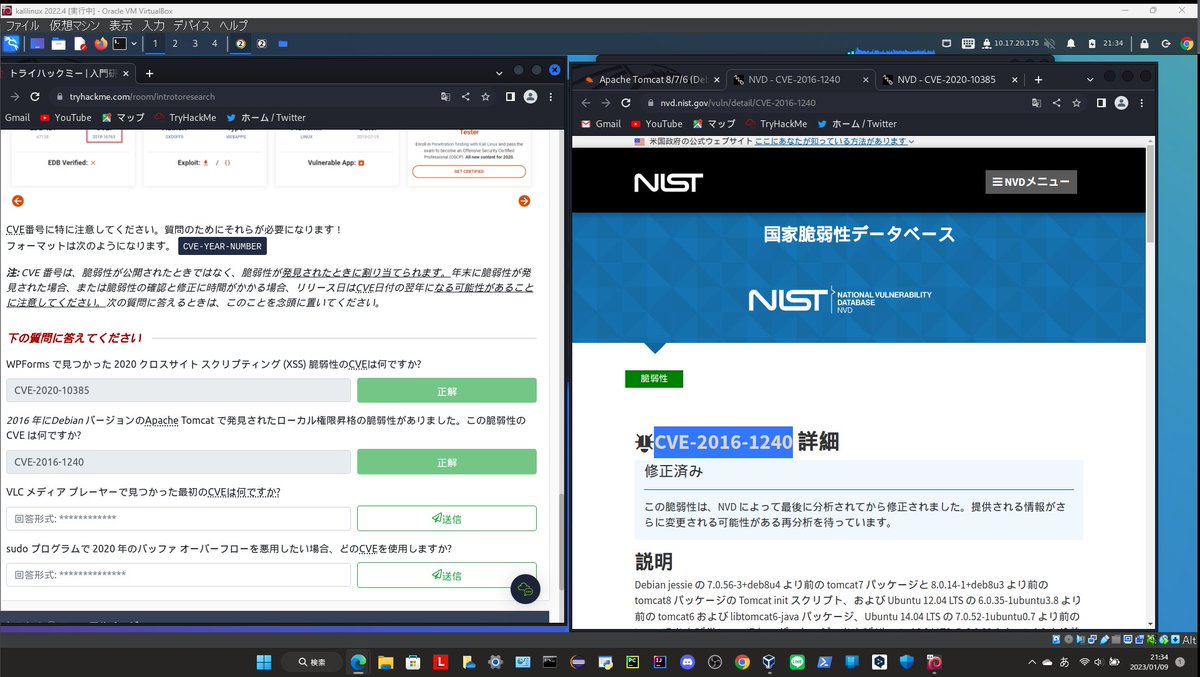Open the LINE app from the Windows taskbar
This screenshot has width=1200, height=677.
[x=797, y=662]
